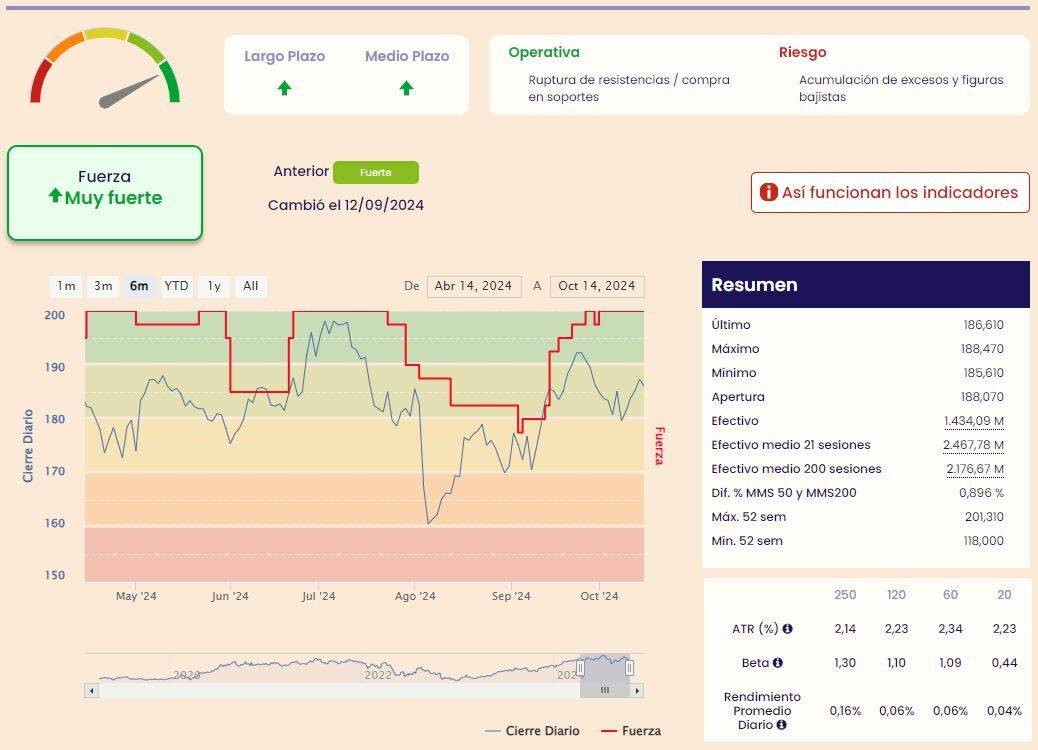Image resolution: width=1038 pixels, height=750 pixels.
Task: Click the Beta info icon
Action: (777, 663)
